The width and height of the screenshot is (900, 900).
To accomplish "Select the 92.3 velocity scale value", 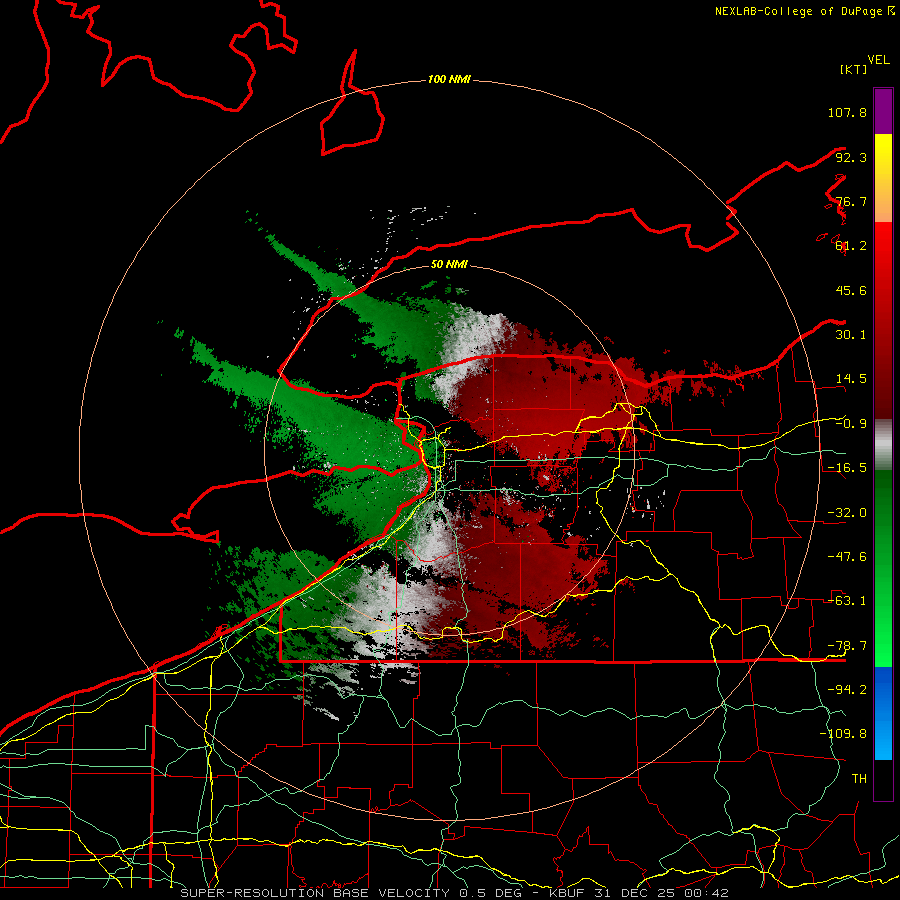I will click(x=851, y=157).
